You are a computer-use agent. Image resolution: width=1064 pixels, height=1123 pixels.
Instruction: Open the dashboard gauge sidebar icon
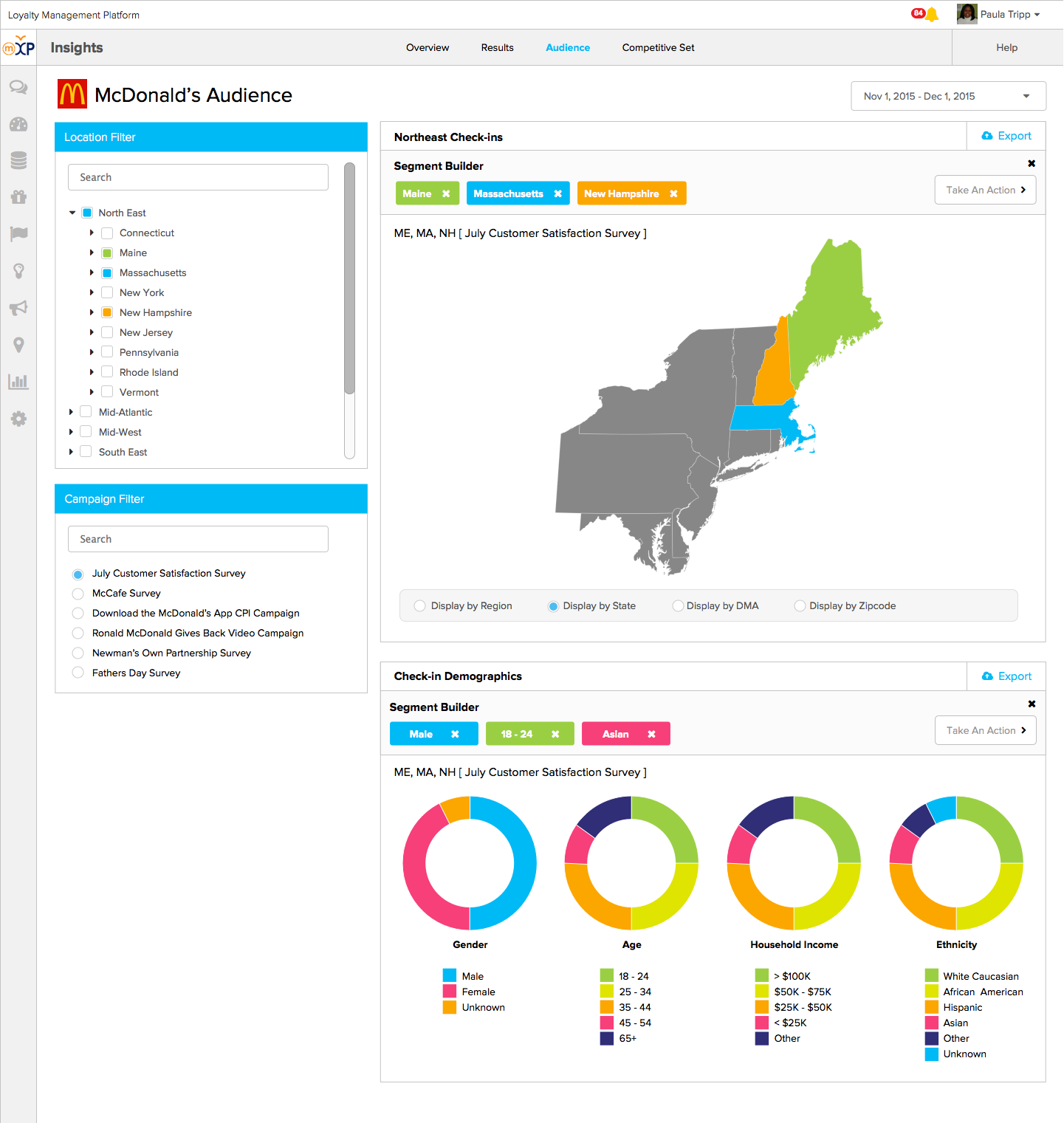pos(18,124)
